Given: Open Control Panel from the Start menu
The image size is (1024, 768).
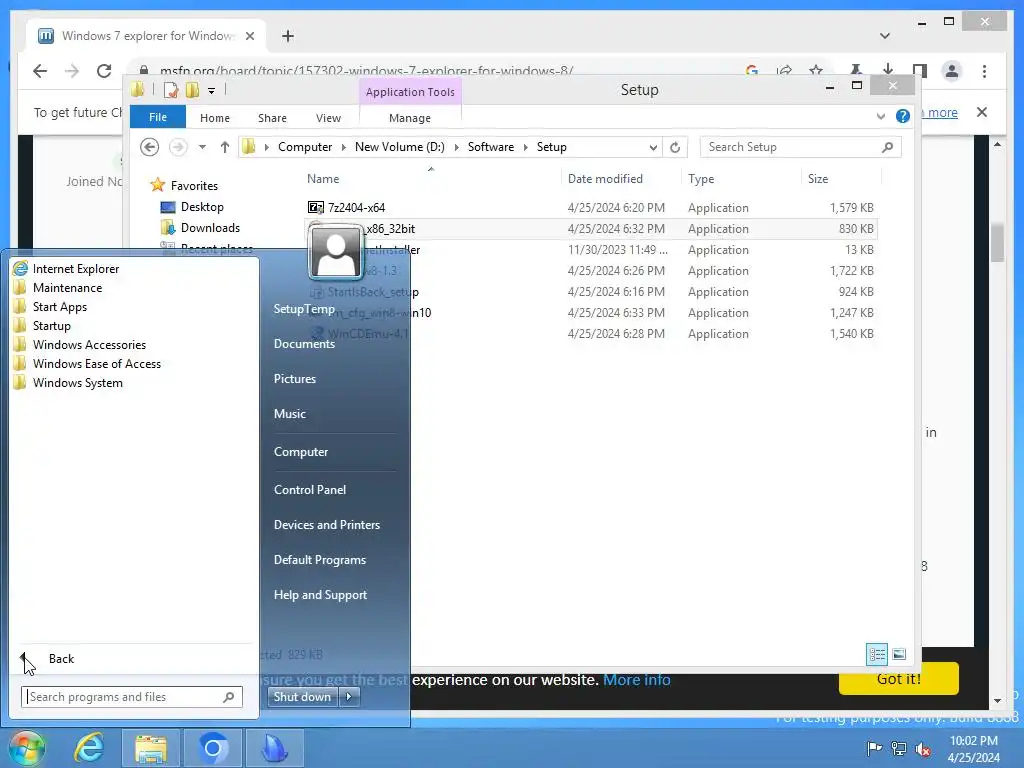Looking at the screenshot, I should [x=310, y=489].
